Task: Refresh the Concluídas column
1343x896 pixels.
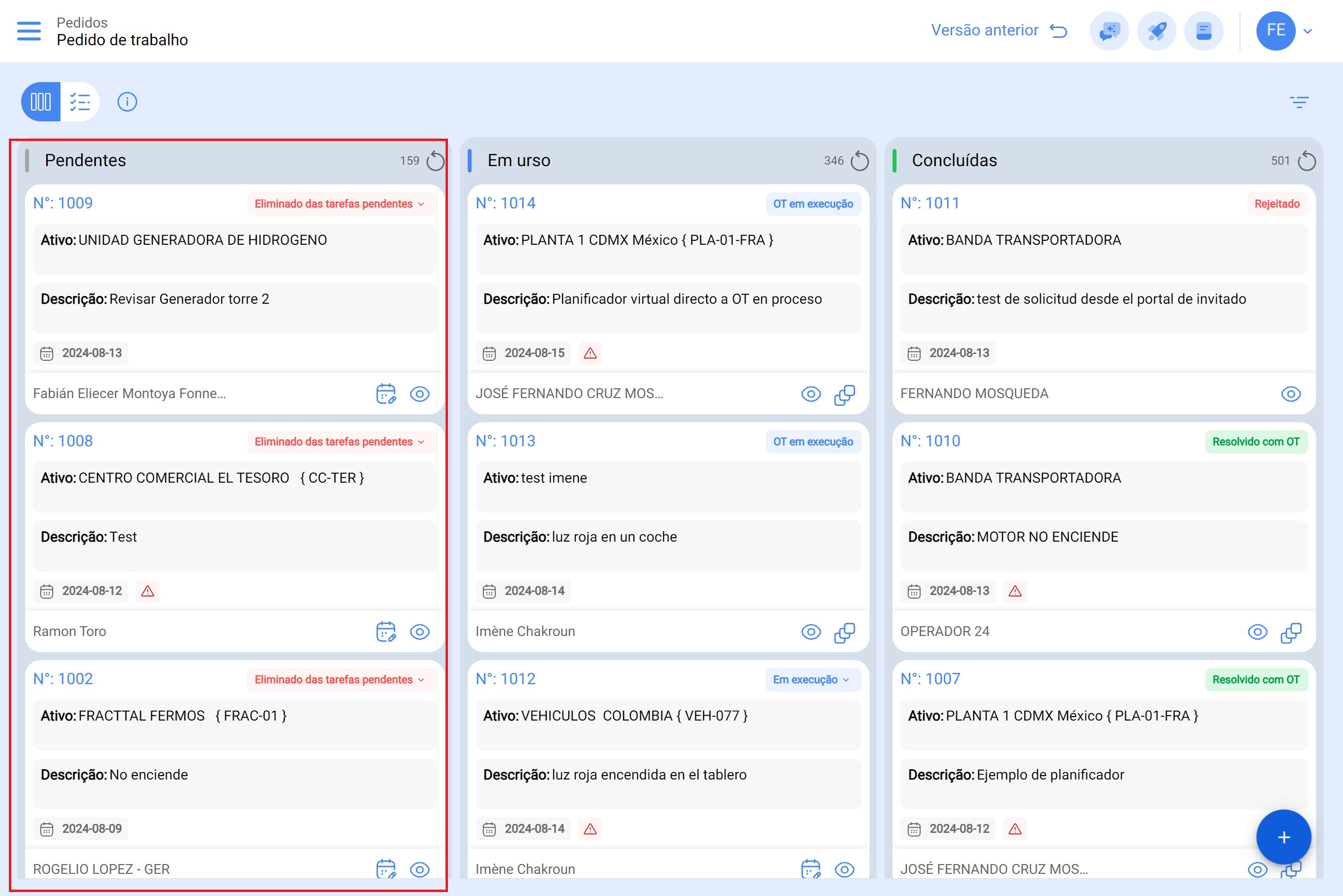Action: (x=1307, y=161)
